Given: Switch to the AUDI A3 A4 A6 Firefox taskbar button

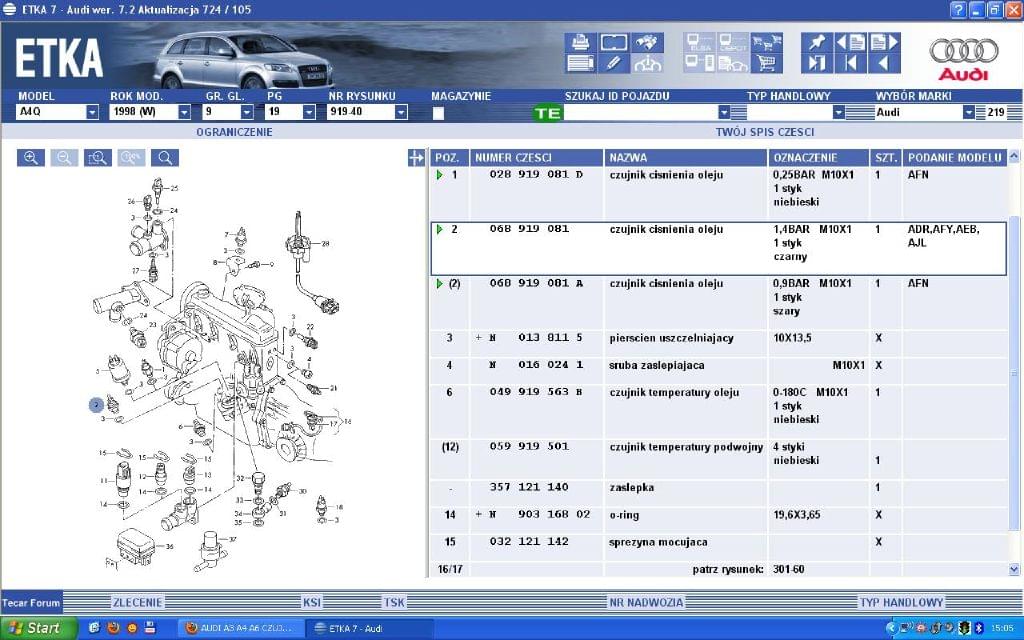Looking at the screenshot, I should point(240,628).
